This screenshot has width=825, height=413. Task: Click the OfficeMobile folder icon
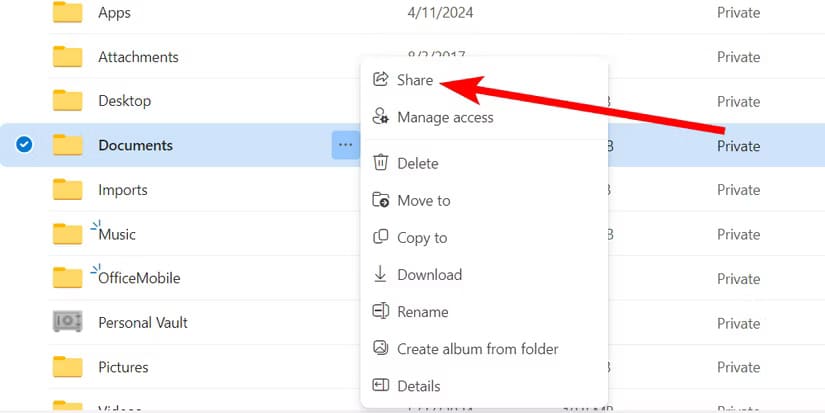68,278
